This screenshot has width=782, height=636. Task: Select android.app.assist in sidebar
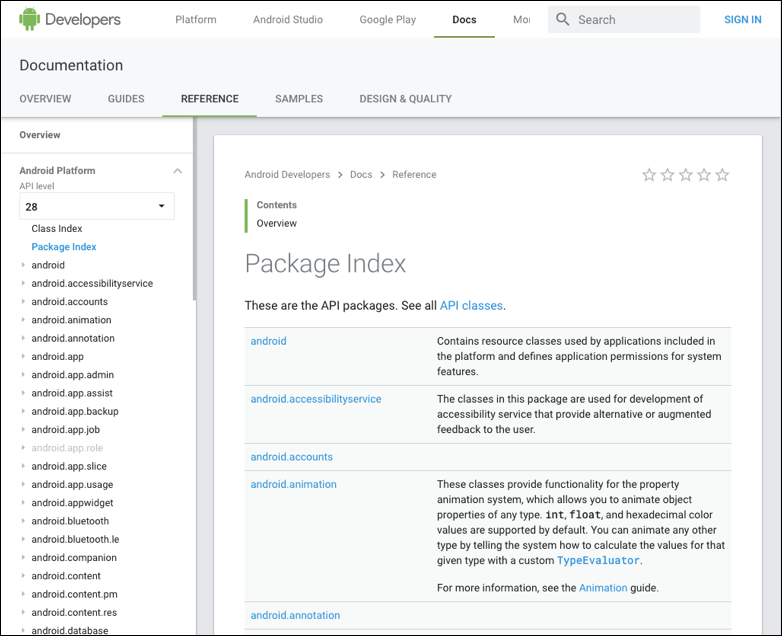point(72,393)
